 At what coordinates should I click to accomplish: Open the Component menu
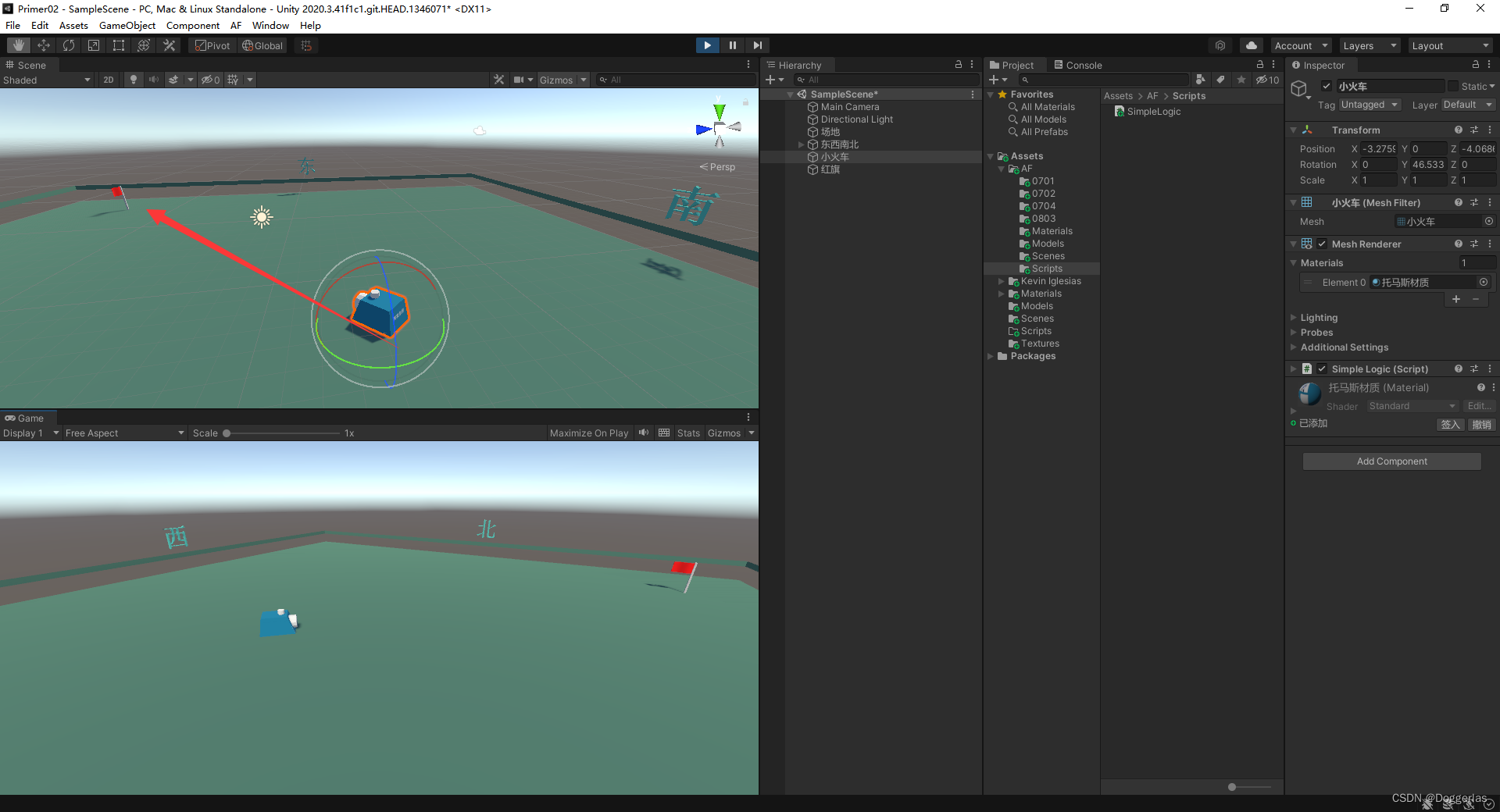pos(193,25)
